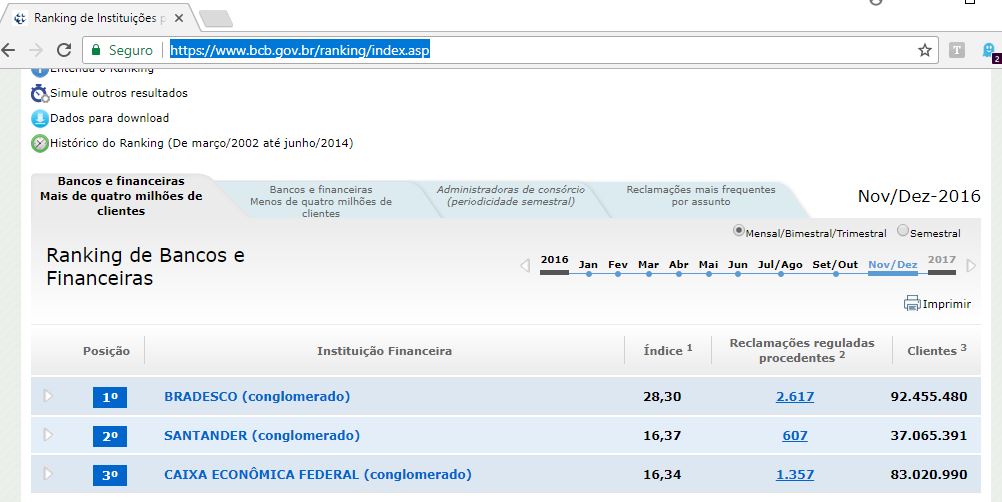
Task: Open Simule outros resultados link
Action: tap(119, 93)
